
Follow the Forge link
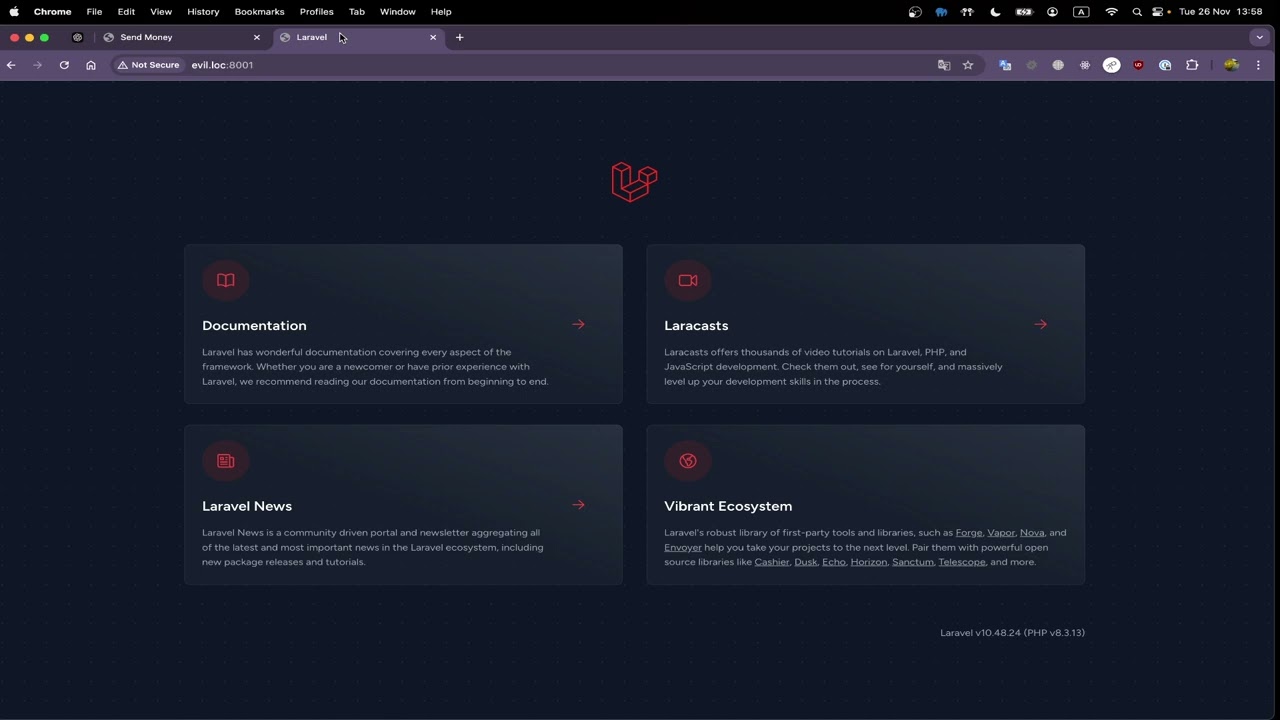tap(969, 533)
